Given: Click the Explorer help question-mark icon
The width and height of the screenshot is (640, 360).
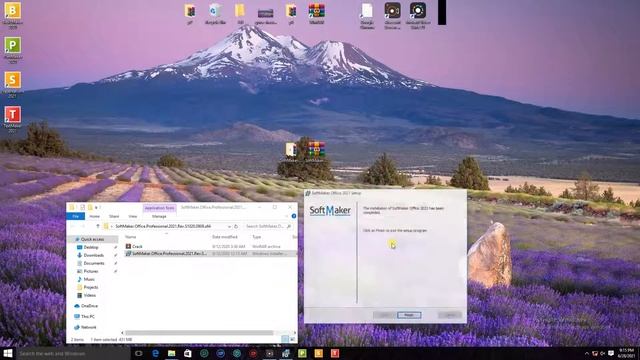Looking at the screenshot, I should pyautogui.click(x=293, y=216).
